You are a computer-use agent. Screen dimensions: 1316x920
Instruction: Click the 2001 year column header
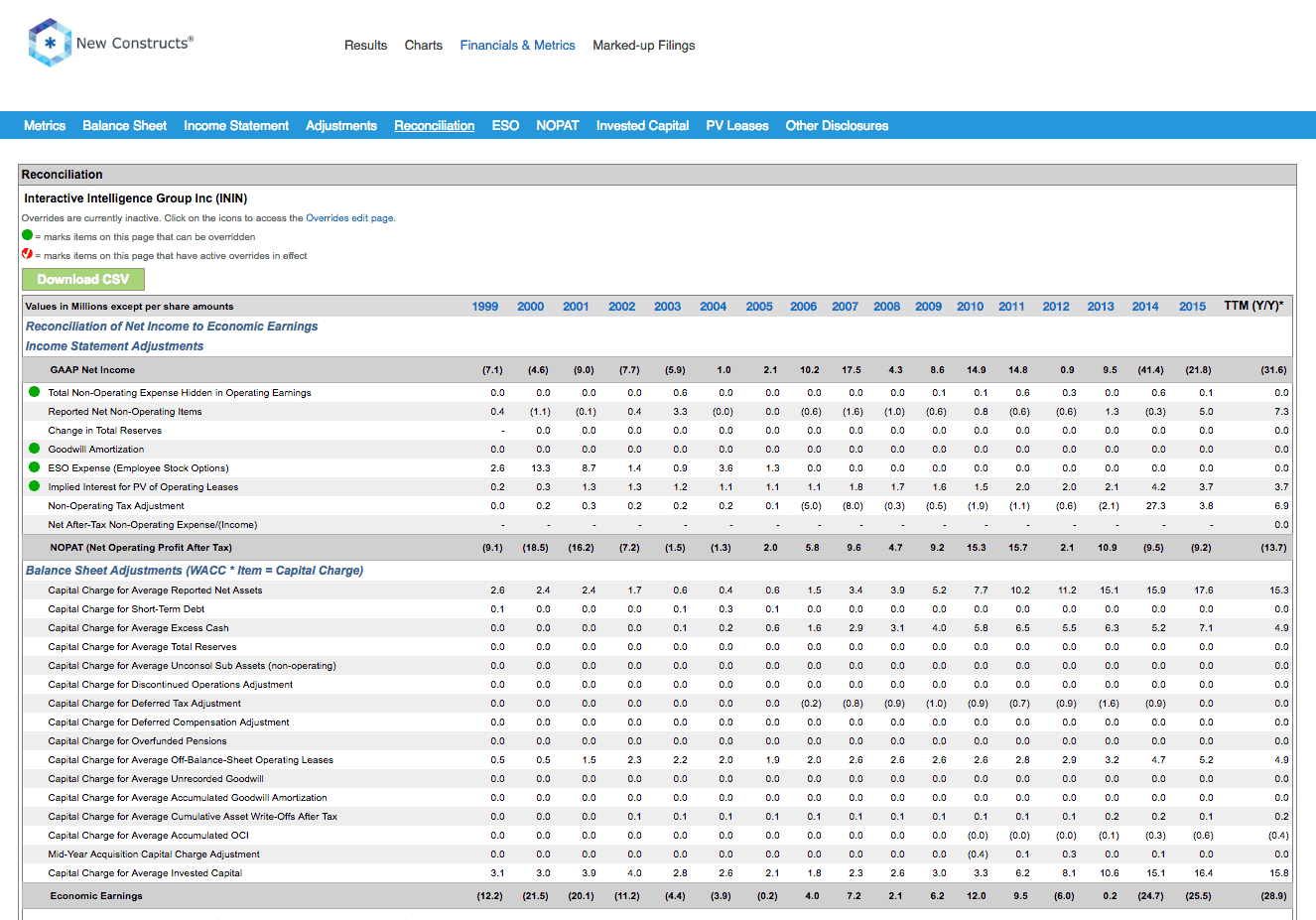576,307
